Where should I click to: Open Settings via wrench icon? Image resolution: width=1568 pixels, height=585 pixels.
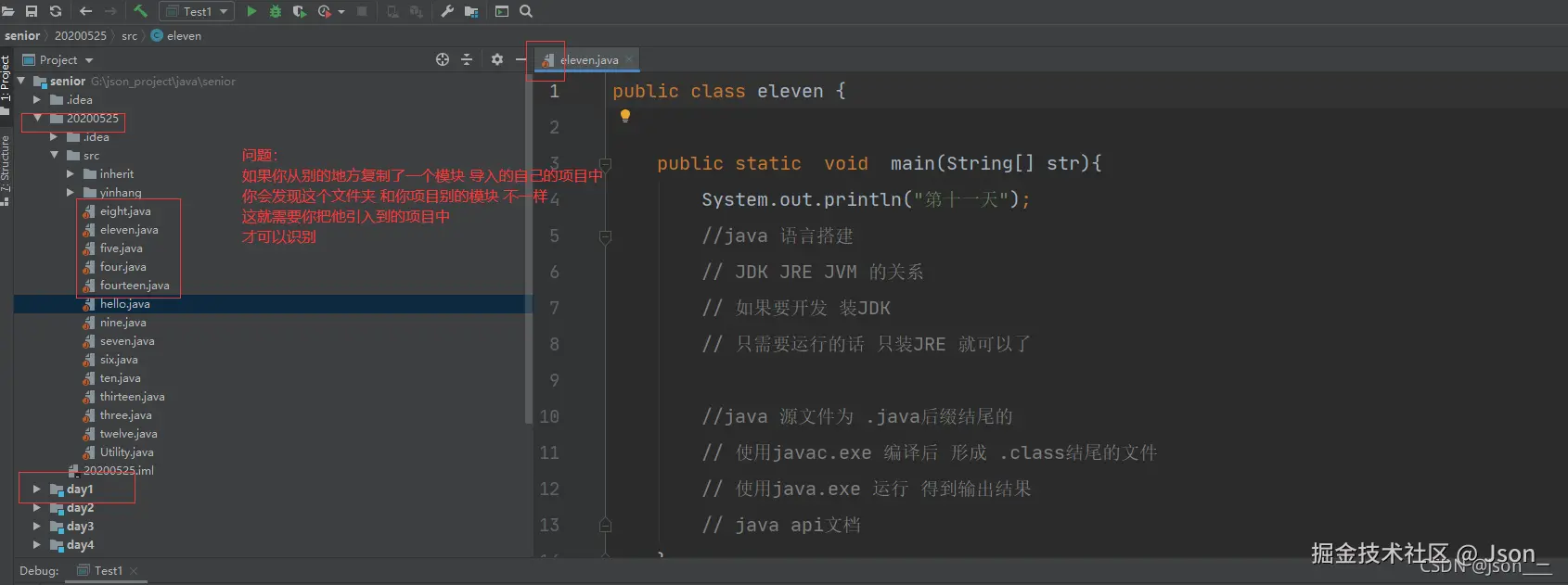(447, 11)
